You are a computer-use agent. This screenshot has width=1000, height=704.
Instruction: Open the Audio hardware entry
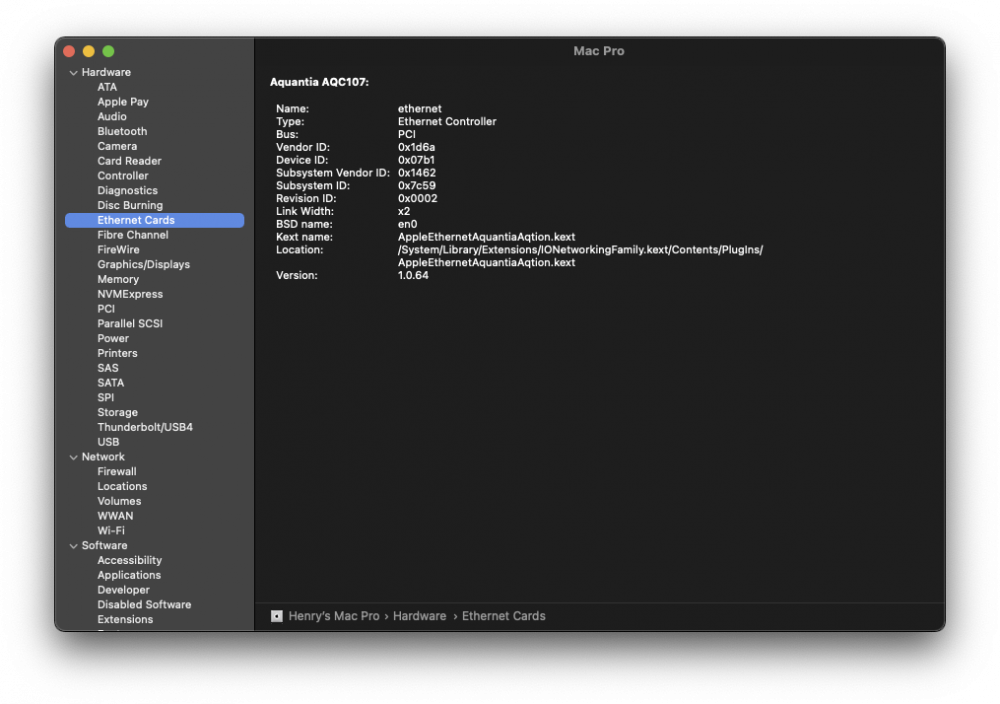click(x=112, y=117)
